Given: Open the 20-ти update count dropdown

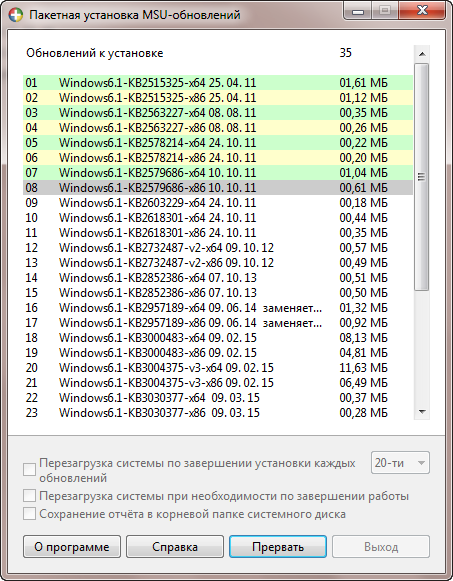Looking at the screenshot, I should point(400,462).
